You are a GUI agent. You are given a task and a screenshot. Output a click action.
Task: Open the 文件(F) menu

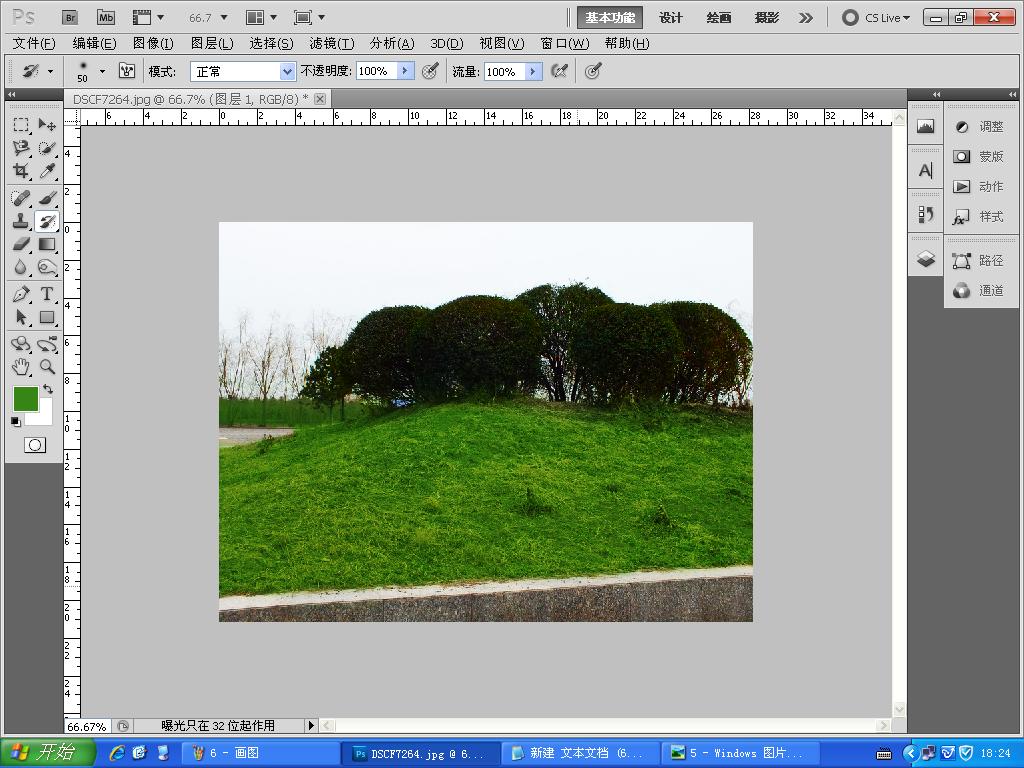tap(34, 43)
